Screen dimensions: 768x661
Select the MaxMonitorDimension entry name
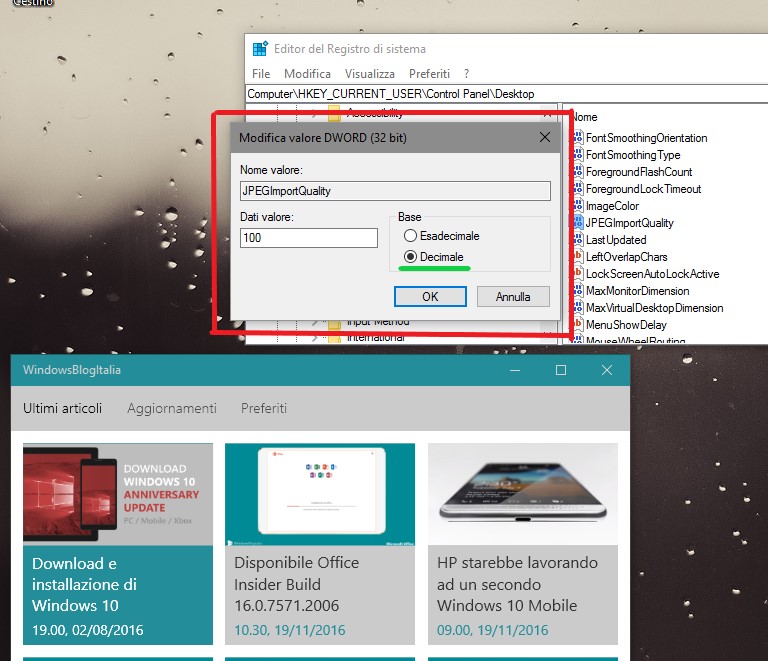coord(638,291)
